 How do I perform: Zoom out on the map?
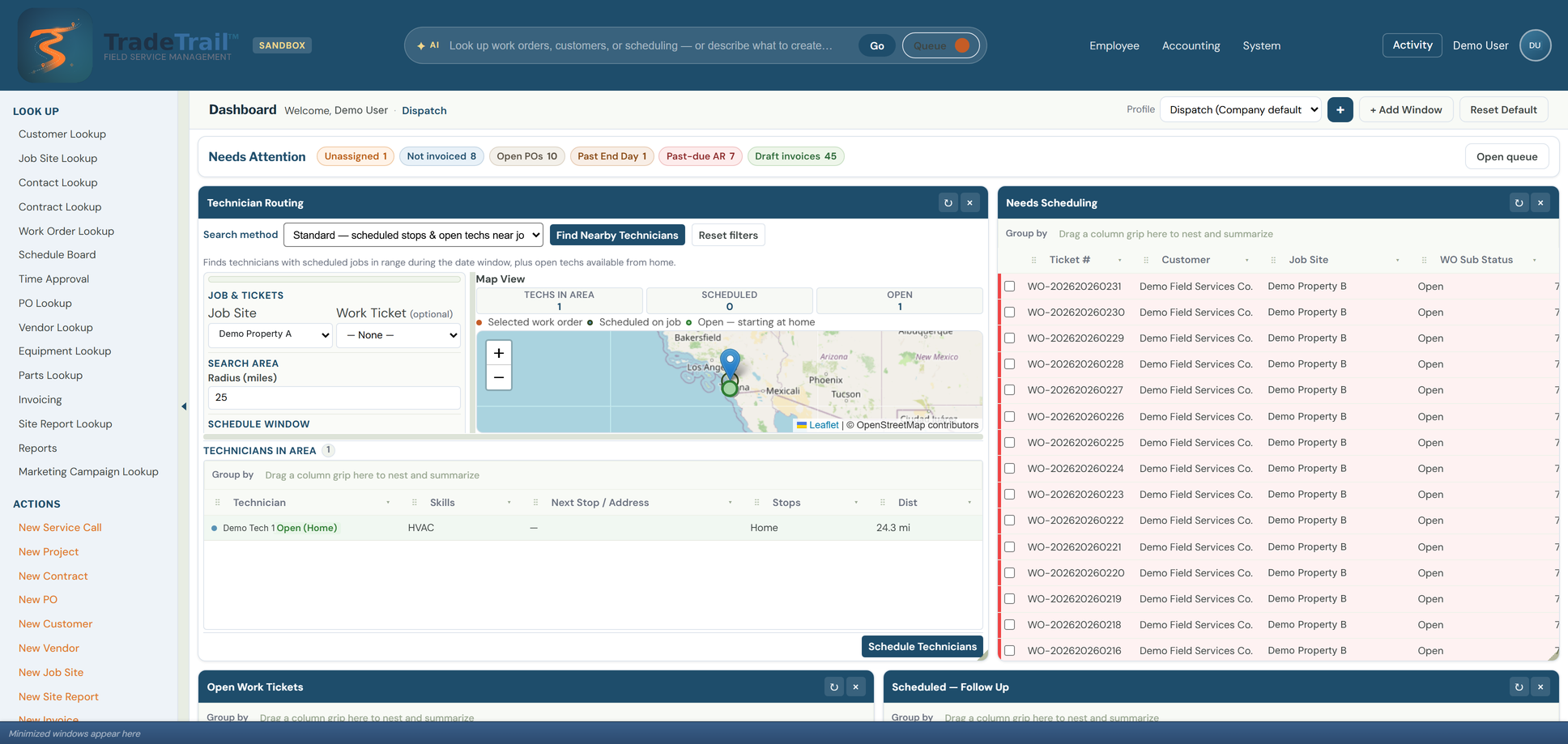click(499, 377)
